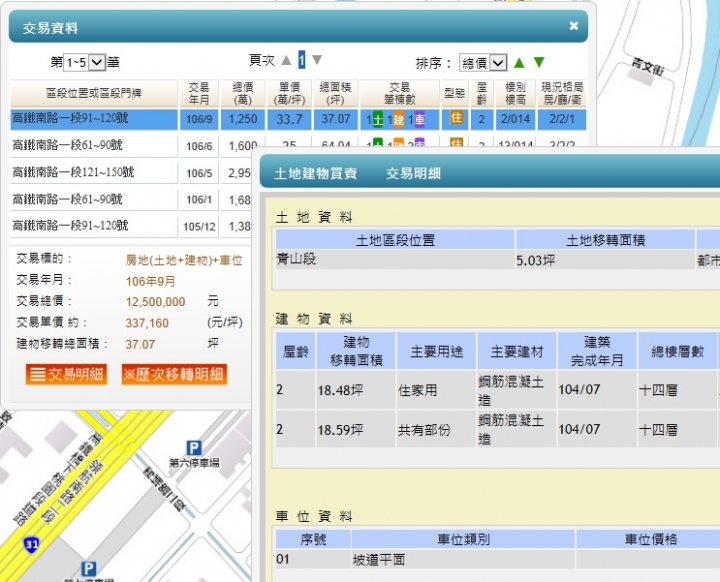720x582 pixels.
Task: Switch to the 交易明細 tab in detail panel
Action: (413, 173)
